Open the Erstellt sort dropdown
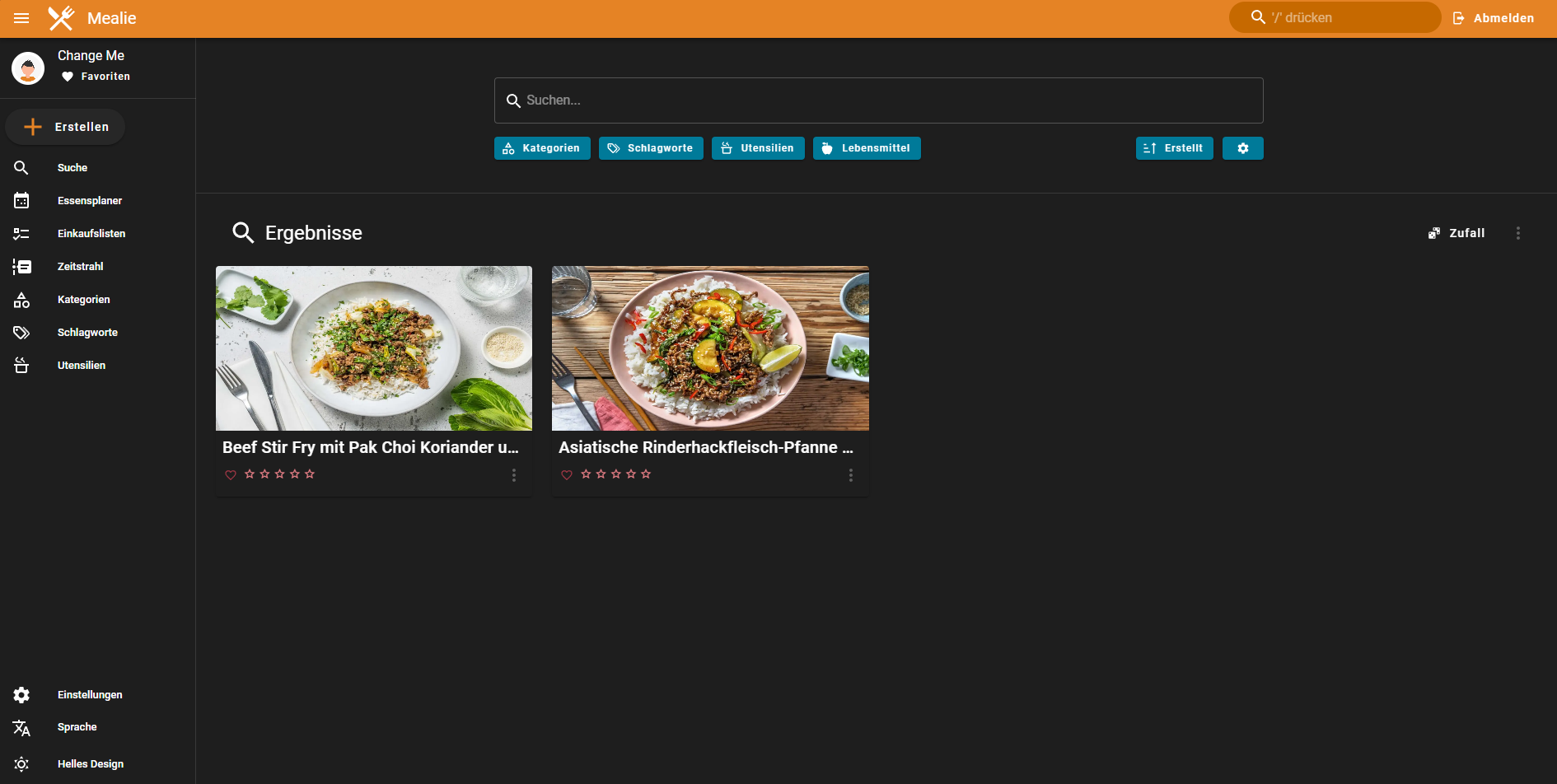 [x=1174, y=148]
